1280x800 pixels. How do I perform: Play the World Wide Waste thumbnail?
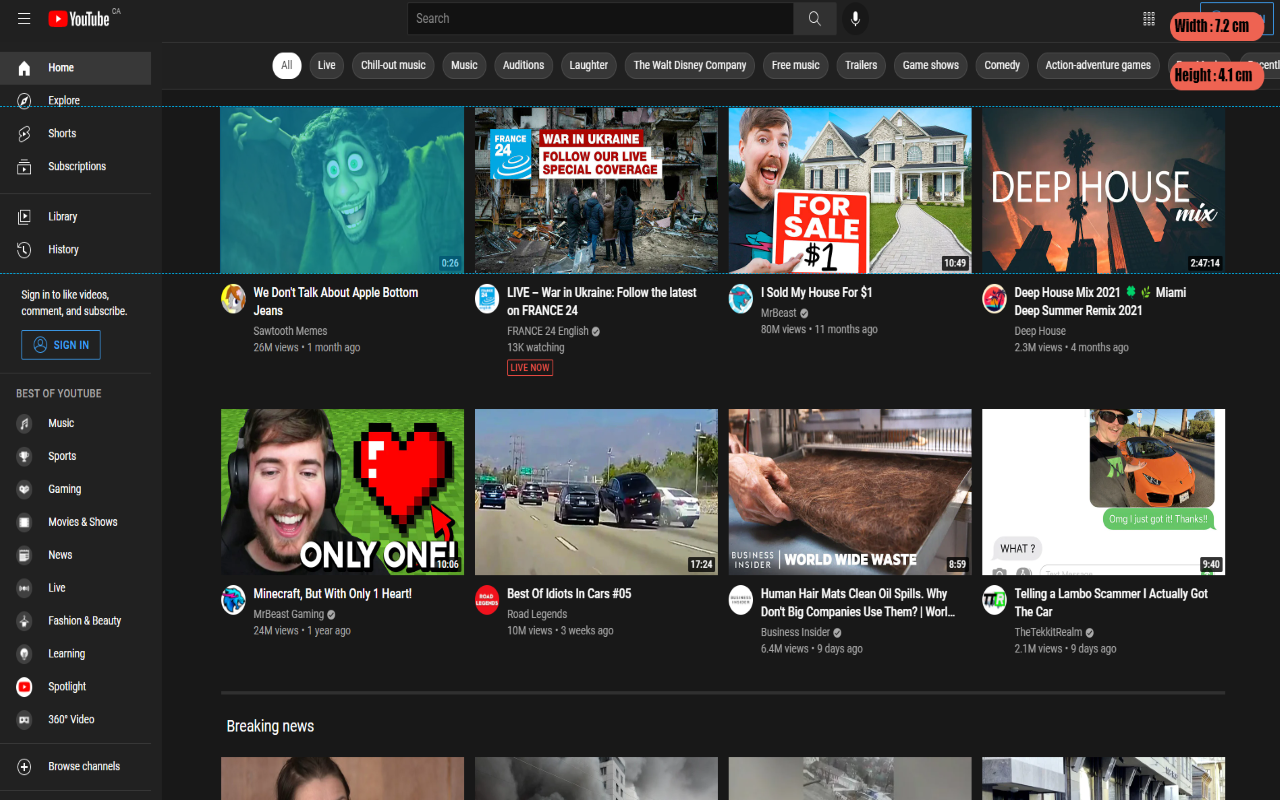pos(850,491)
